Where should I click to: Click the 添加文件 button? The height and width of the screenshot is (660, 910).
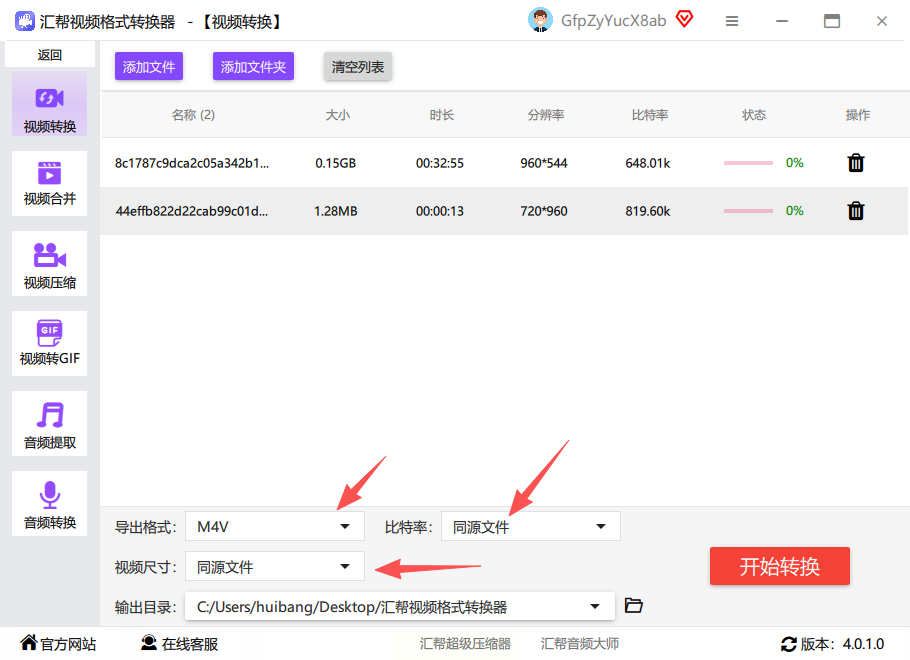(149, 67)
